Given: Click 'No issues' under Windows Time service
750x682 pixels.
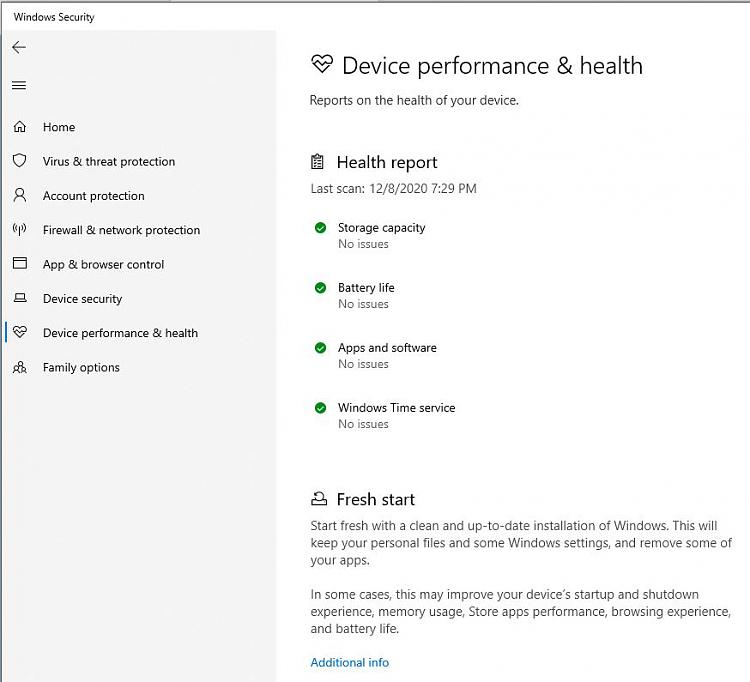Looking at the screenshot, I should tap(364, 424).
